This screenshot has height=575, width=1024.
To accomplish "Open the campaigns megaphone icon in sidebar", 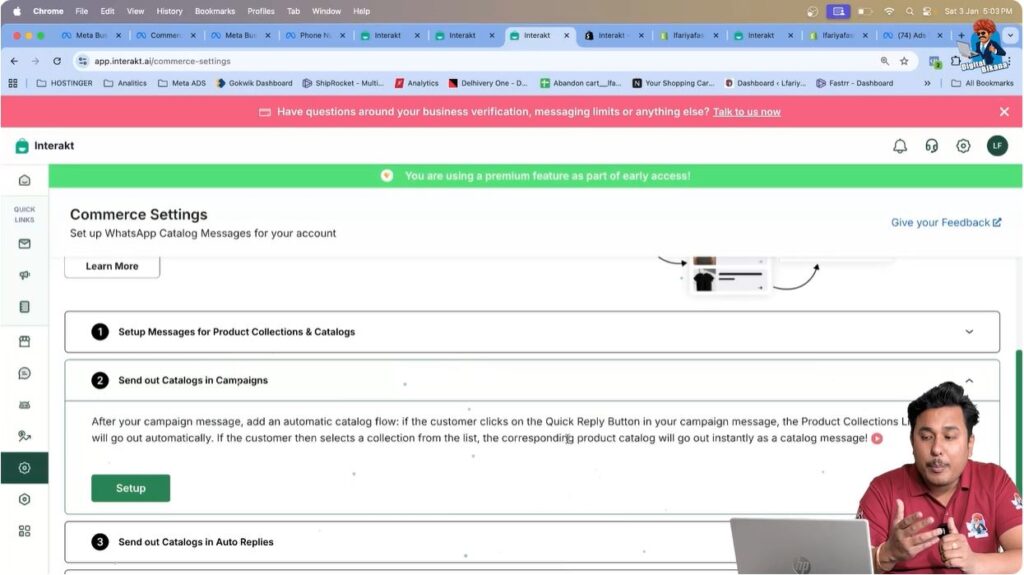I will tap(24, 275).
